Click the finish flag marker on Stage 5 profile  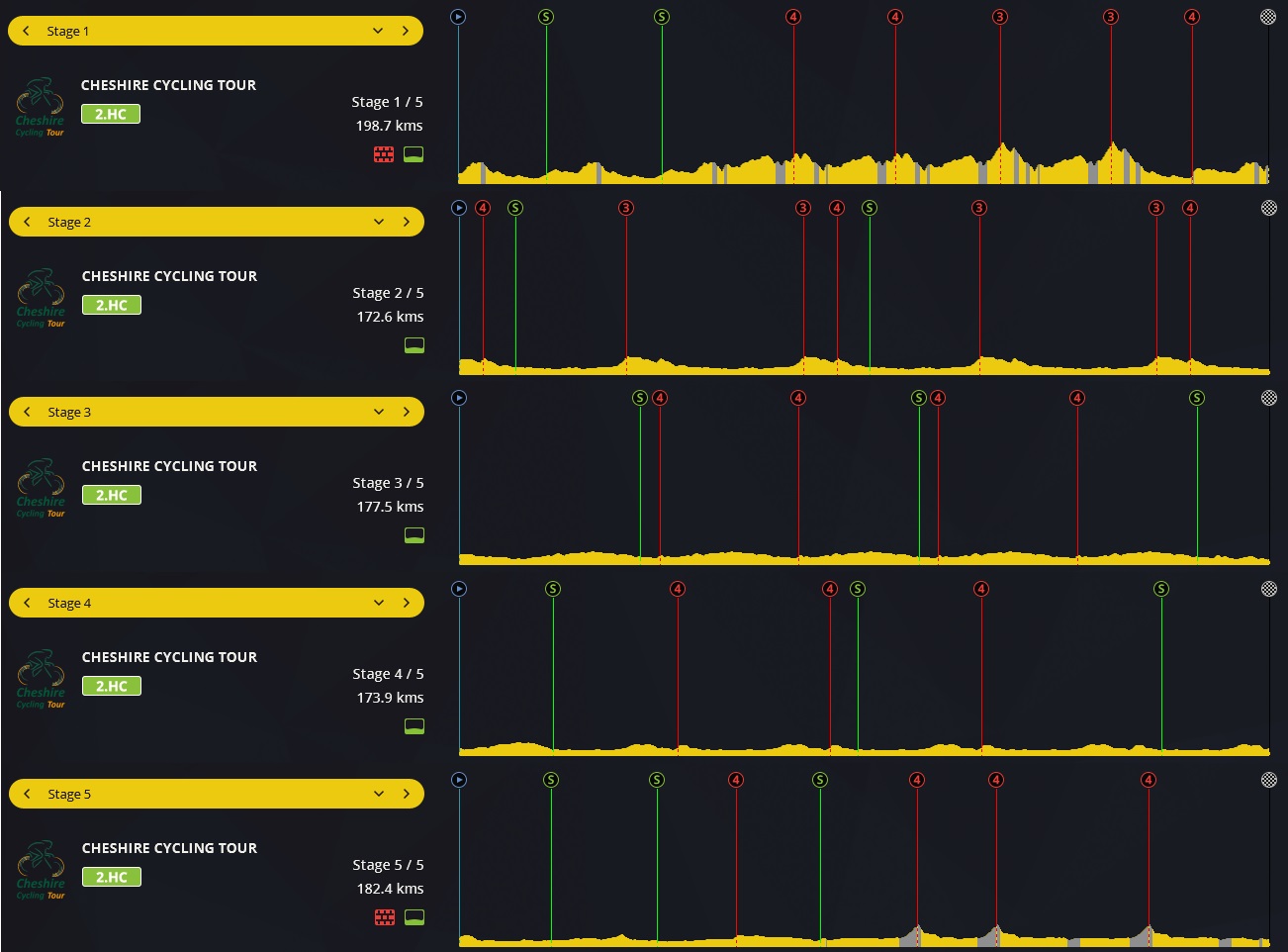(x=1269, y=780)
